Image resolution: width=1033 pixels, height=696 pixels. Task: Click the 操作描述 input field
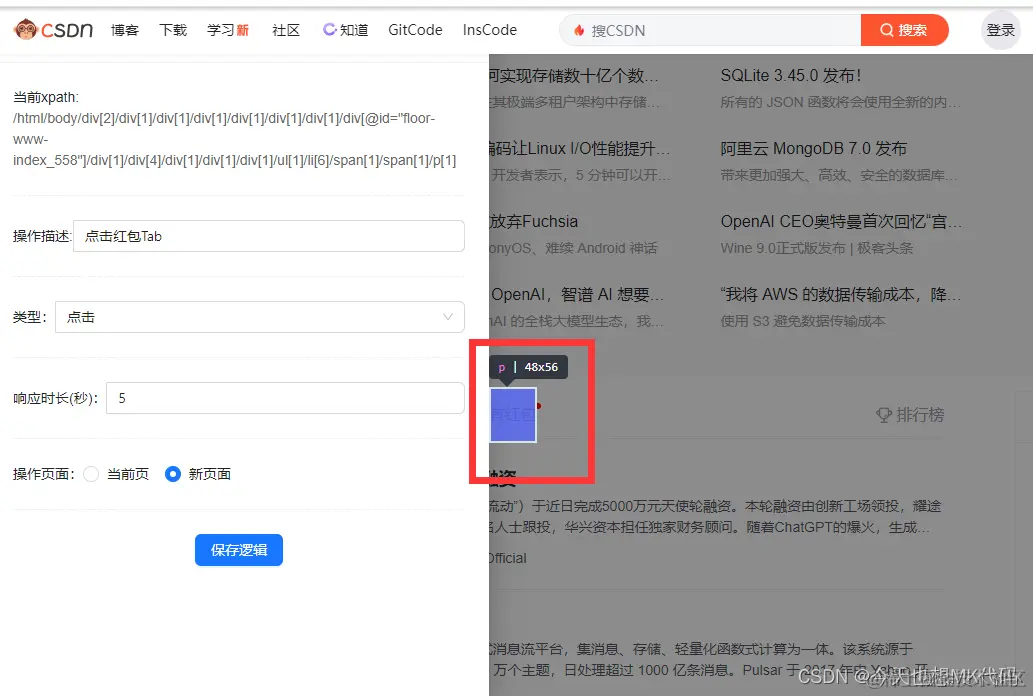270,236
